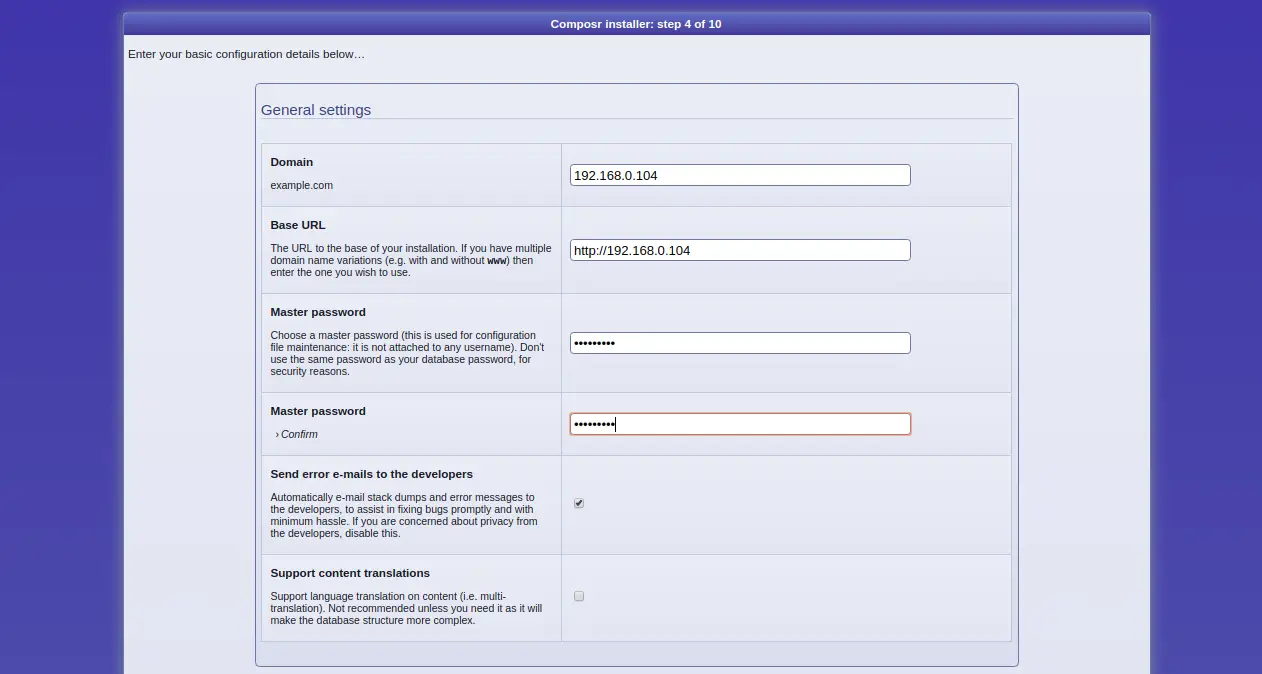This screenshot has height=674, width=1262.
Task: Focus the Master password confirm field
Action: pos(740,424)
